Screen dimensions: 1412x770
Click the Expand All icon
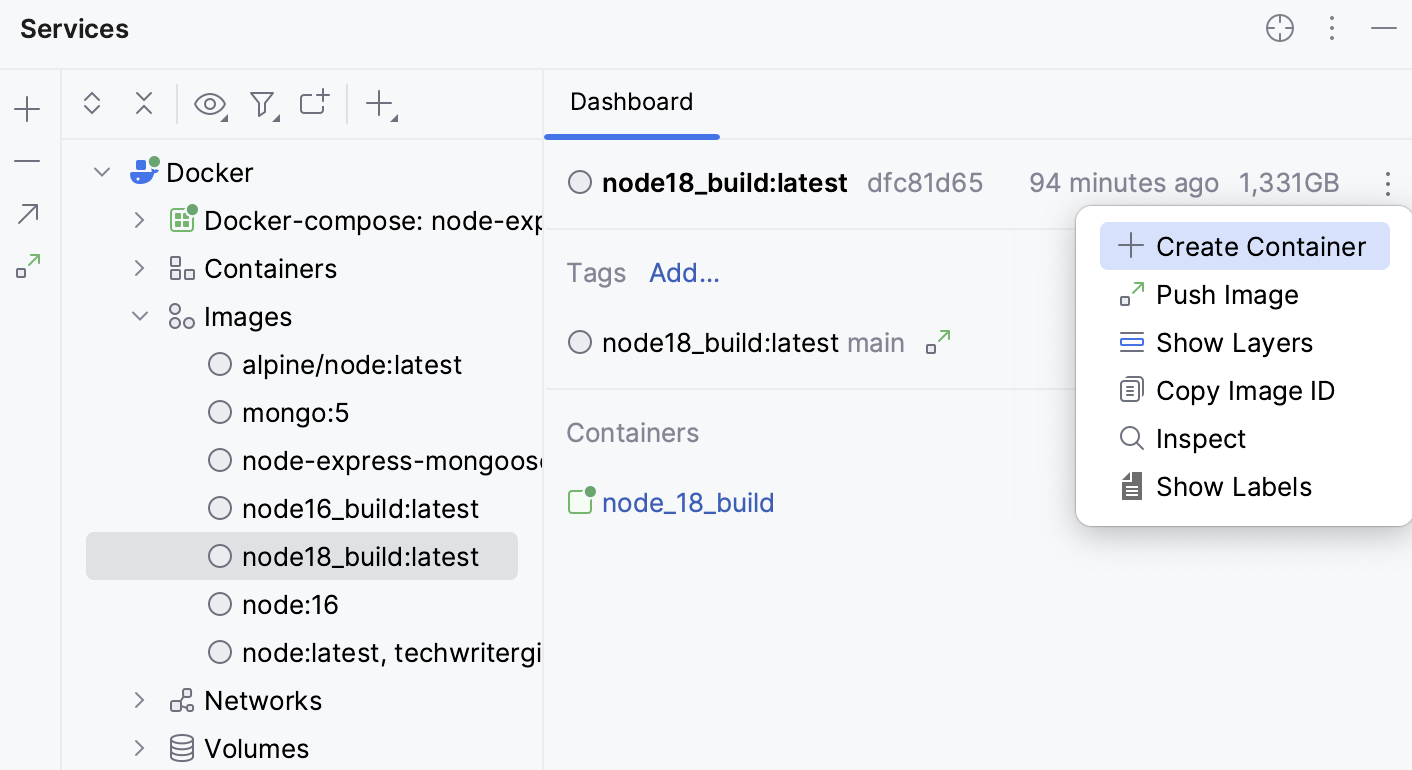(x=92, y=104)
